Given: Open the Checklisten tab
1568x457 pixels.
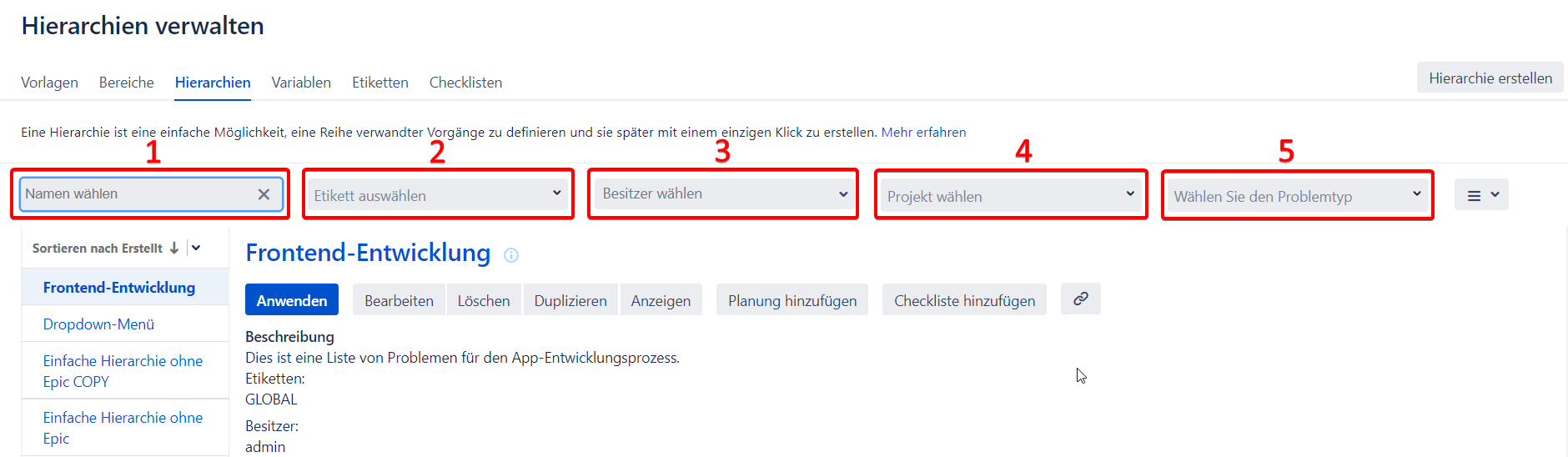Looking at the screenshot, I should pyautogui.click(x=465, y=83).
